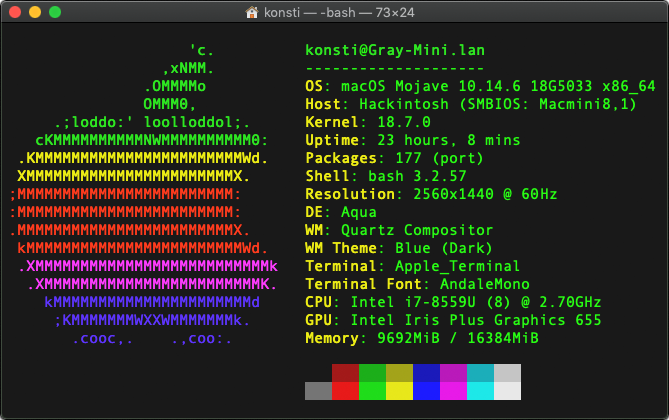The width and height of the screenshot is (669, 420).
Task: Click the ASCII art line ',xNMM.'
Action: click(188, 68)
